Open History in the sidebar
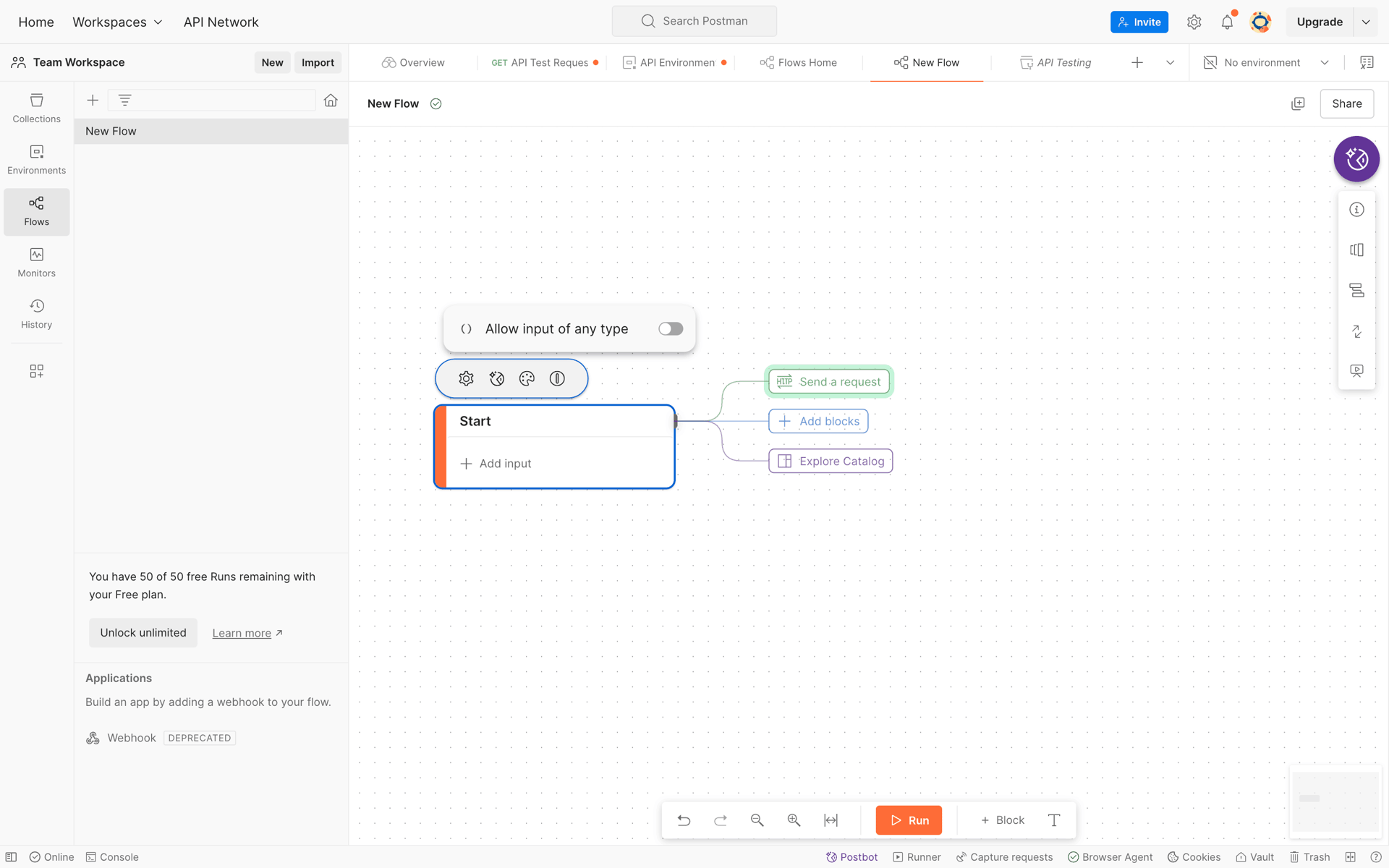This screenshot has height=868, width=1389. coord(36,314)
